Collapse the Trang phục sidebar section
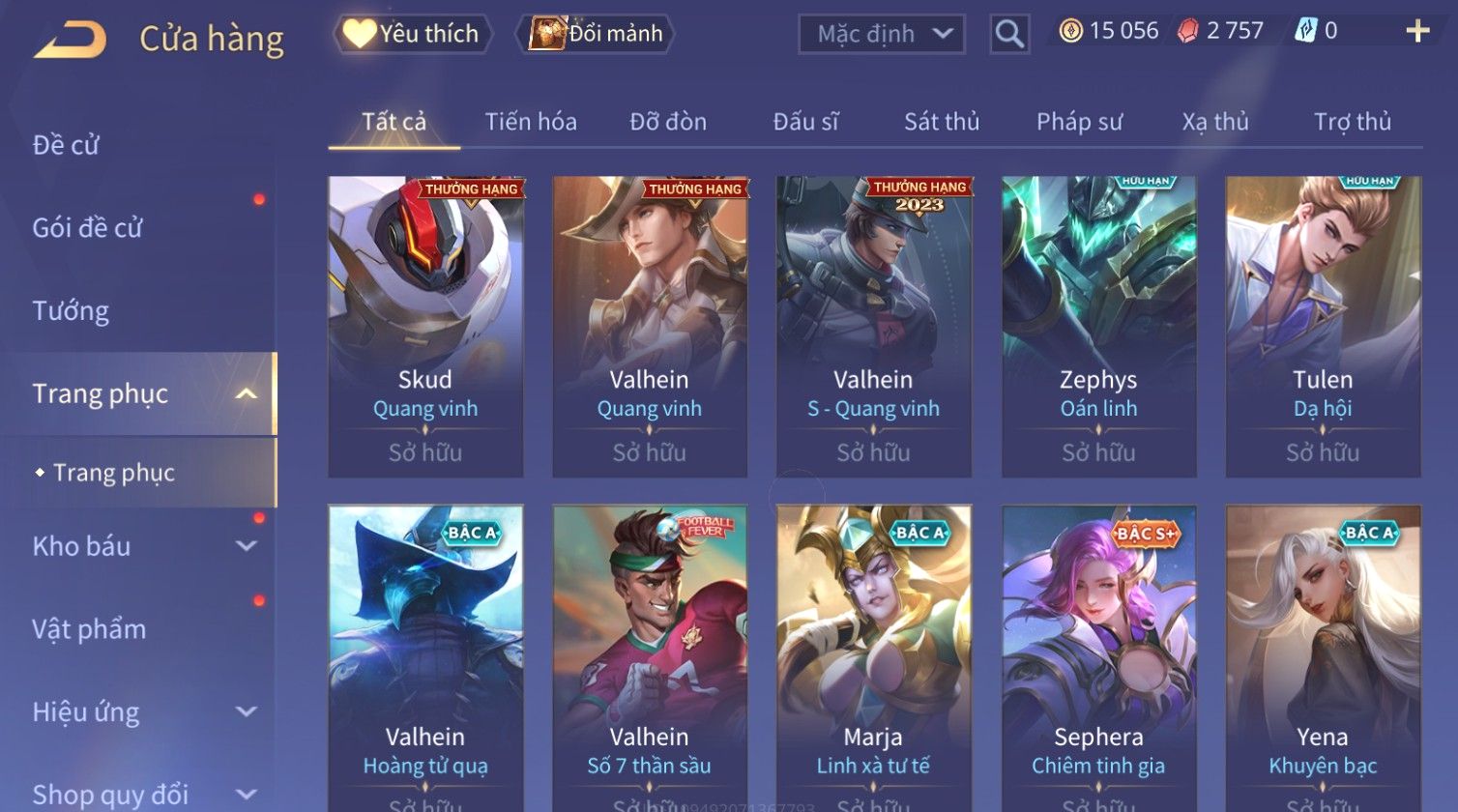Image resolution: width=1458 pixels, height=812 pixels. click(247, 393)
